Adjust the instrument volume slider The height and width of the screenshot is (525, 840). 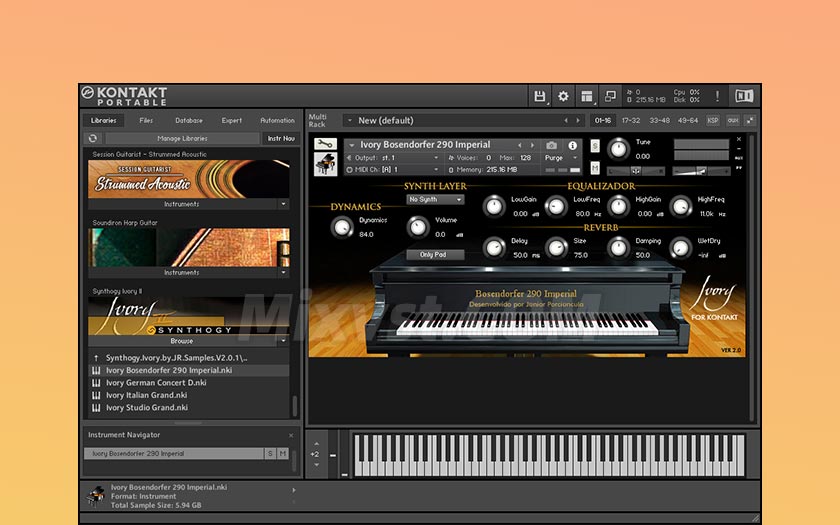coord(701,171)
